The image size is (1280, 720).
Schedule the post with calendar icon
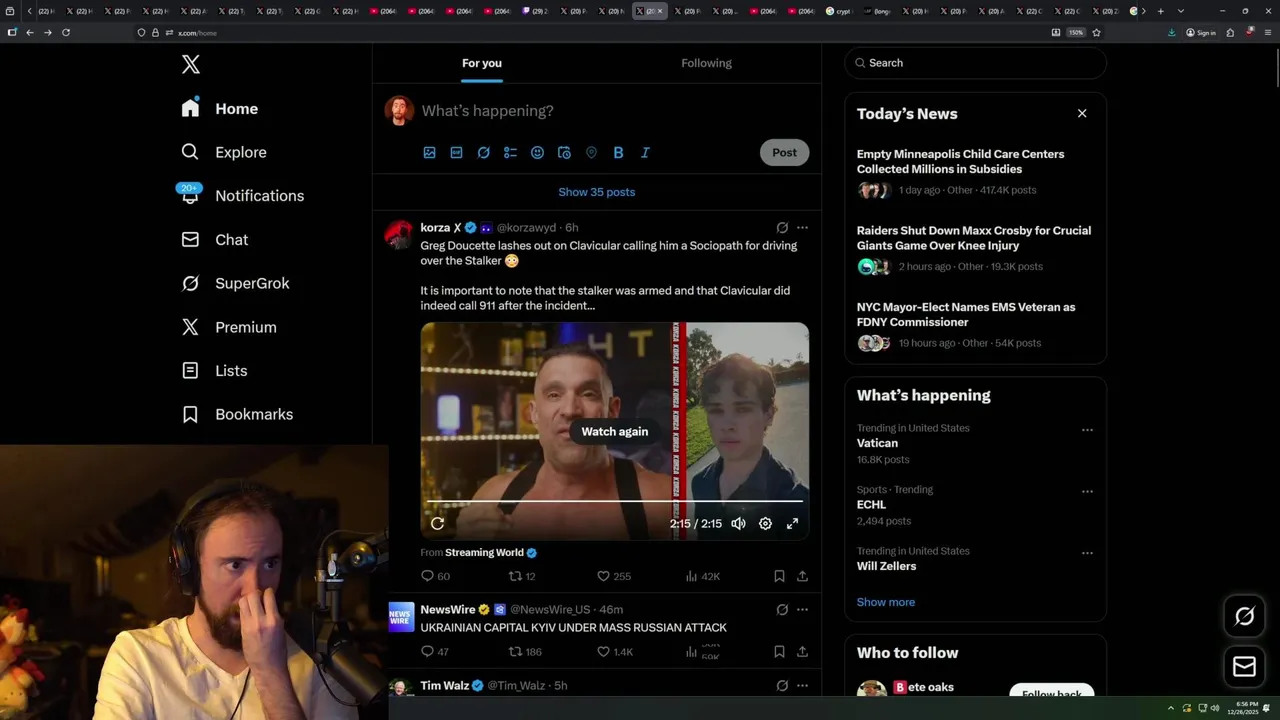coord(564,153)
